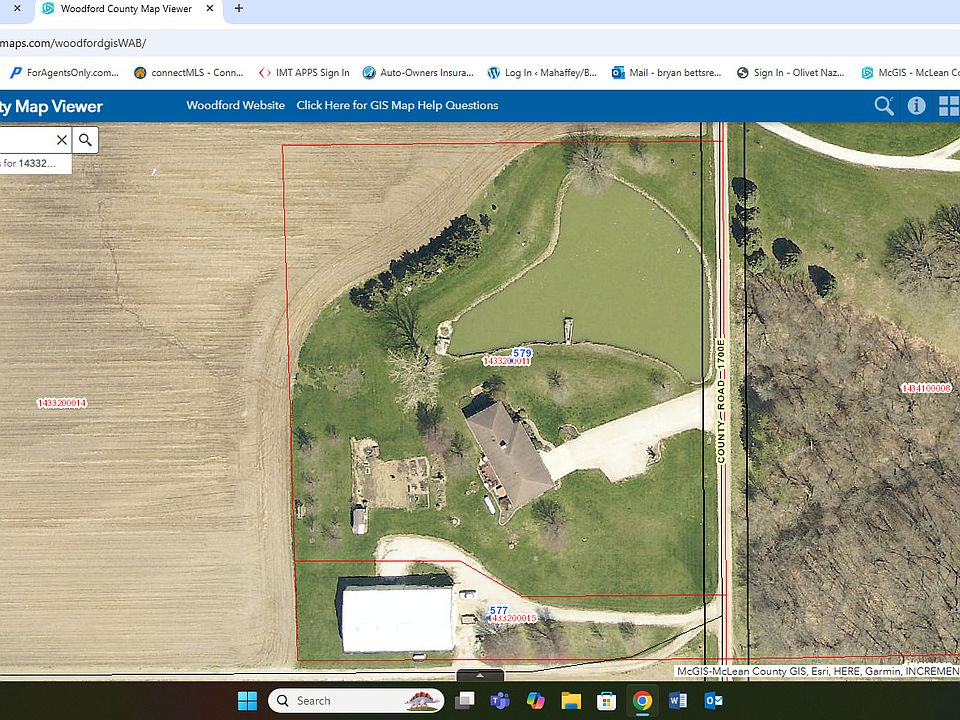
Task: Launch File Explorer from the taskbar
Action: (570, 701)
